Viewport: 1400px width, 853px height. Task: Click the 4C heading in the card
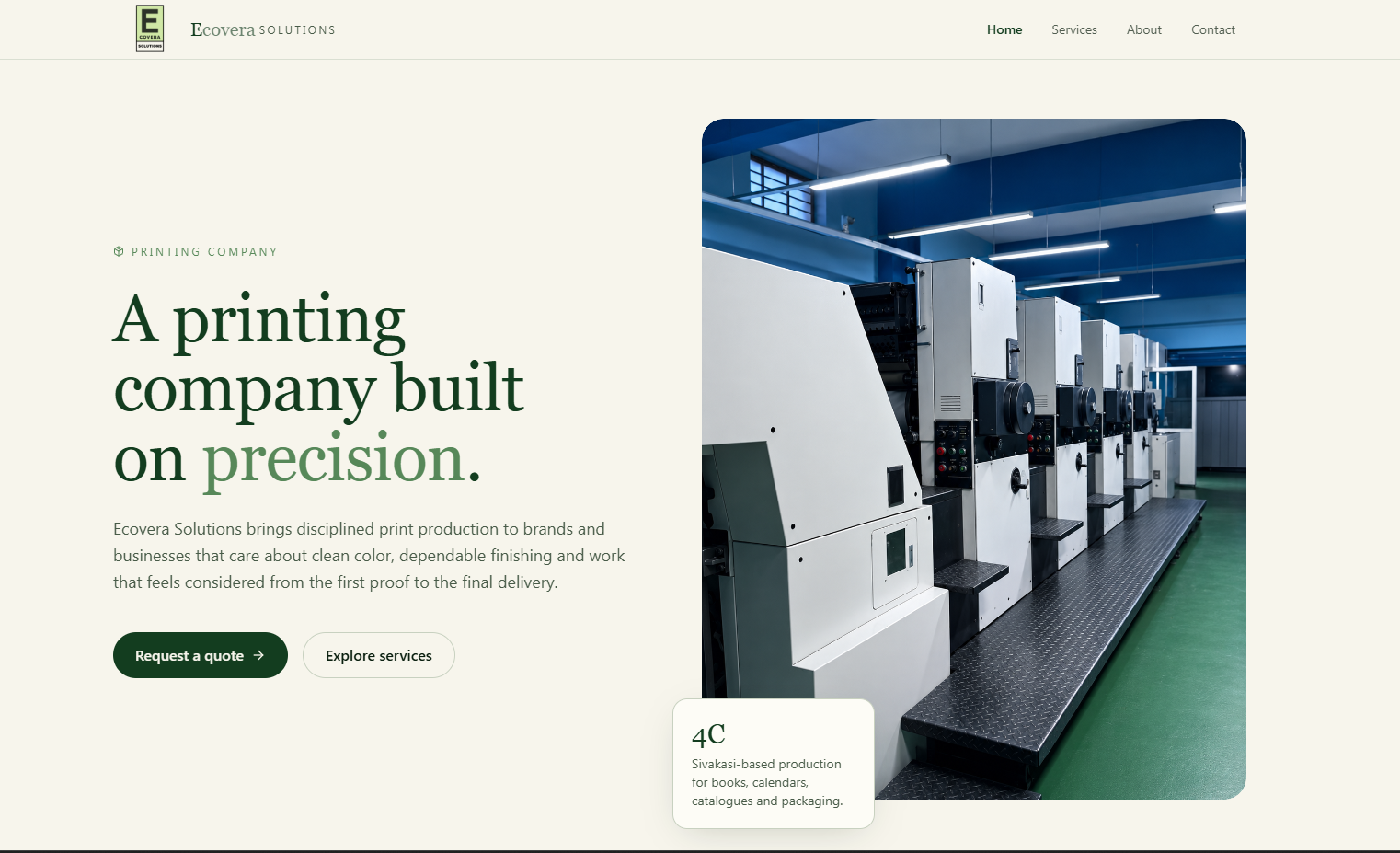(708, 734)
